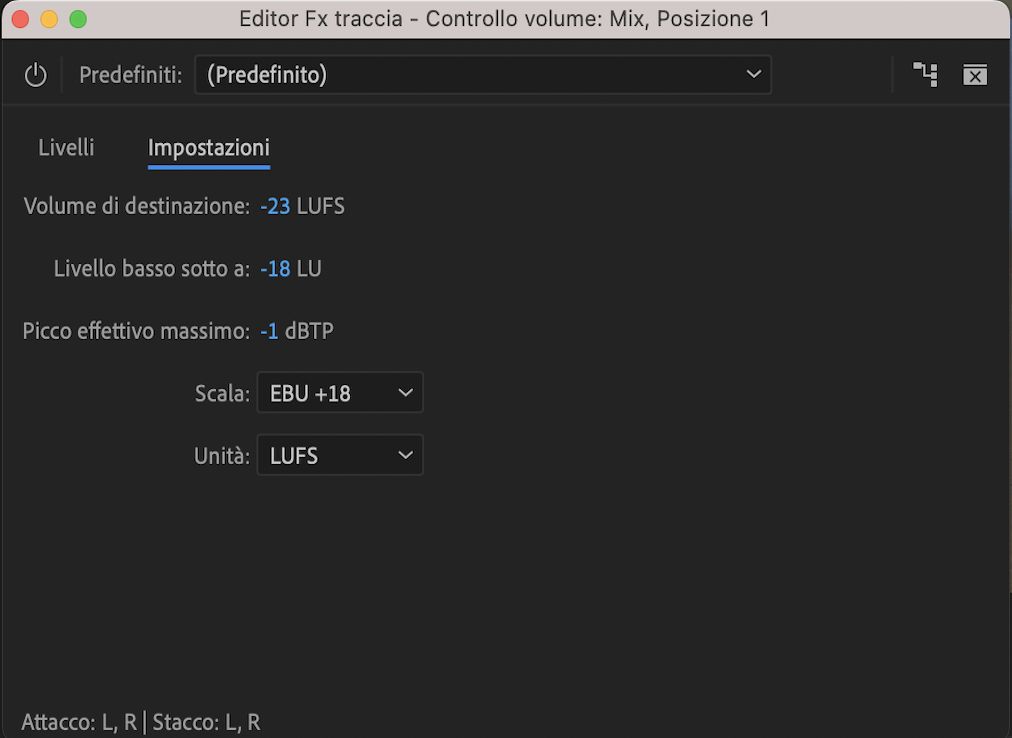Open the Unità combo box showing LUFS
This screenshot has height=738, width=1012.
tap(340, 455)
